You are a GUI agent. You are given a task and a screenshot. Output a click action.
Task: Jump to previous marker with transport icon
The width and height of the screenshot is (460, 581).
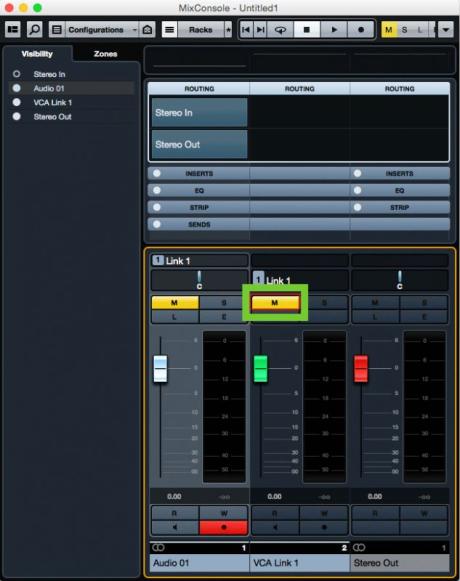coord(246,30)
